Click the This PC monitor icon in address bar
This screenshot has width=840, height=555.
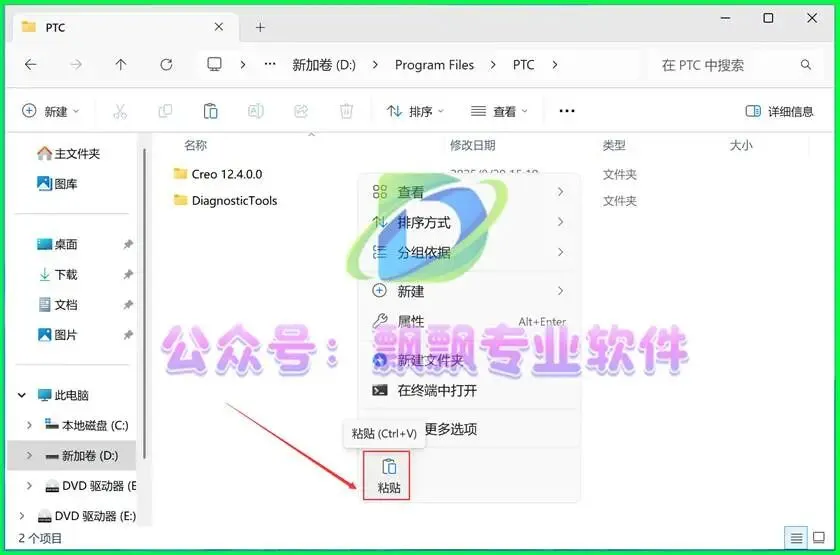(x=214, y=65)
